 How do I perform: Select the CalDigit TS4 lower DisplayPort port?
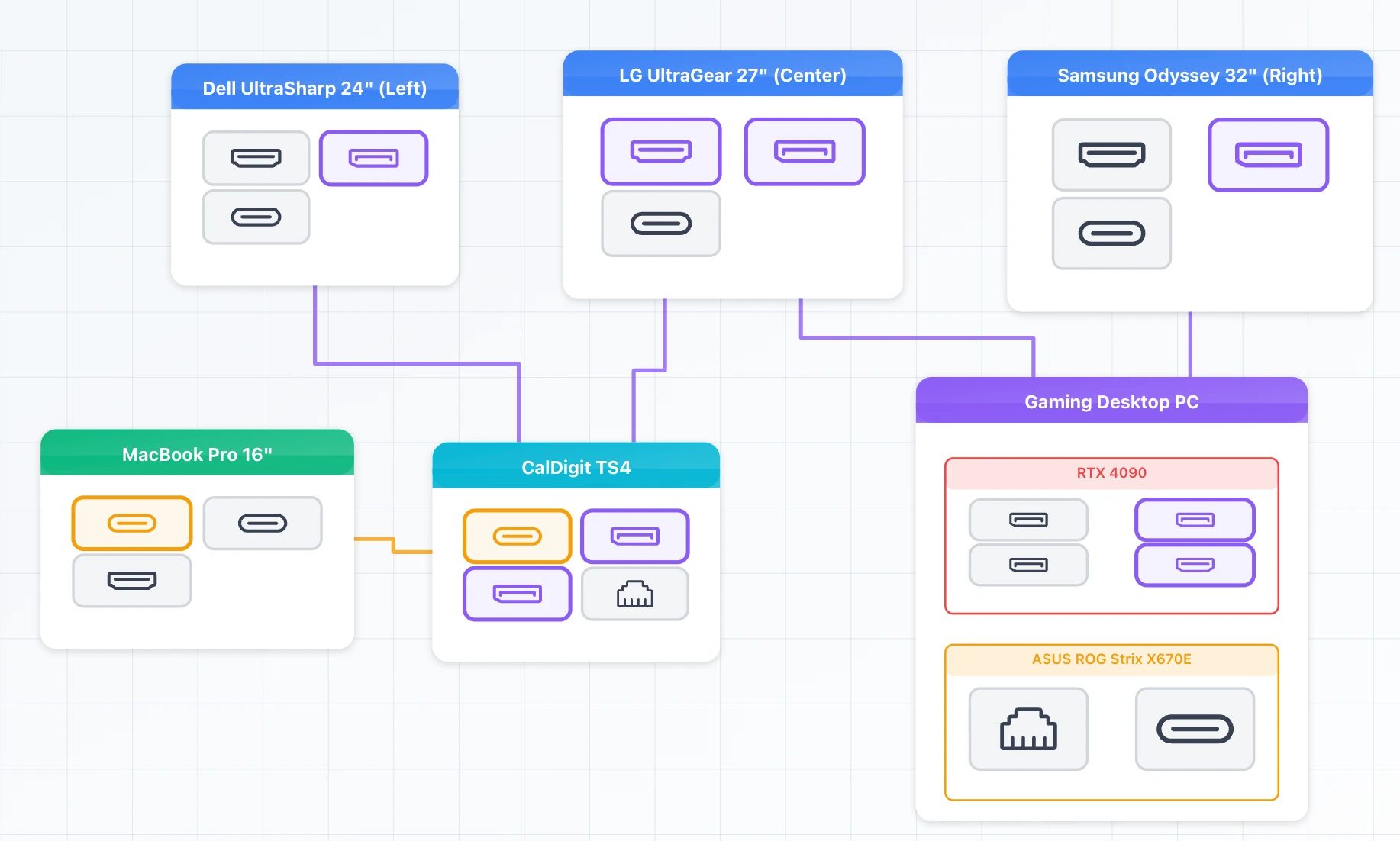click(x=518, y=594)
